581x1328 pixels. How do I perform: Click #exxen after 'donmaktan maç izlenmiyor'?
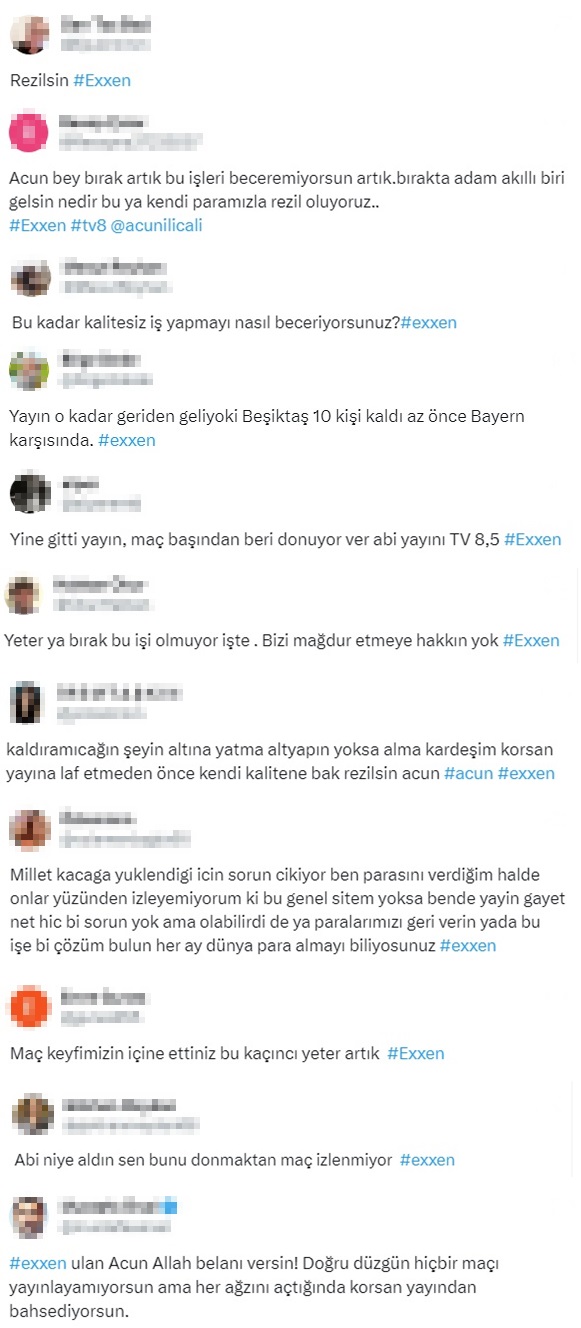[x=427, y=1160]
